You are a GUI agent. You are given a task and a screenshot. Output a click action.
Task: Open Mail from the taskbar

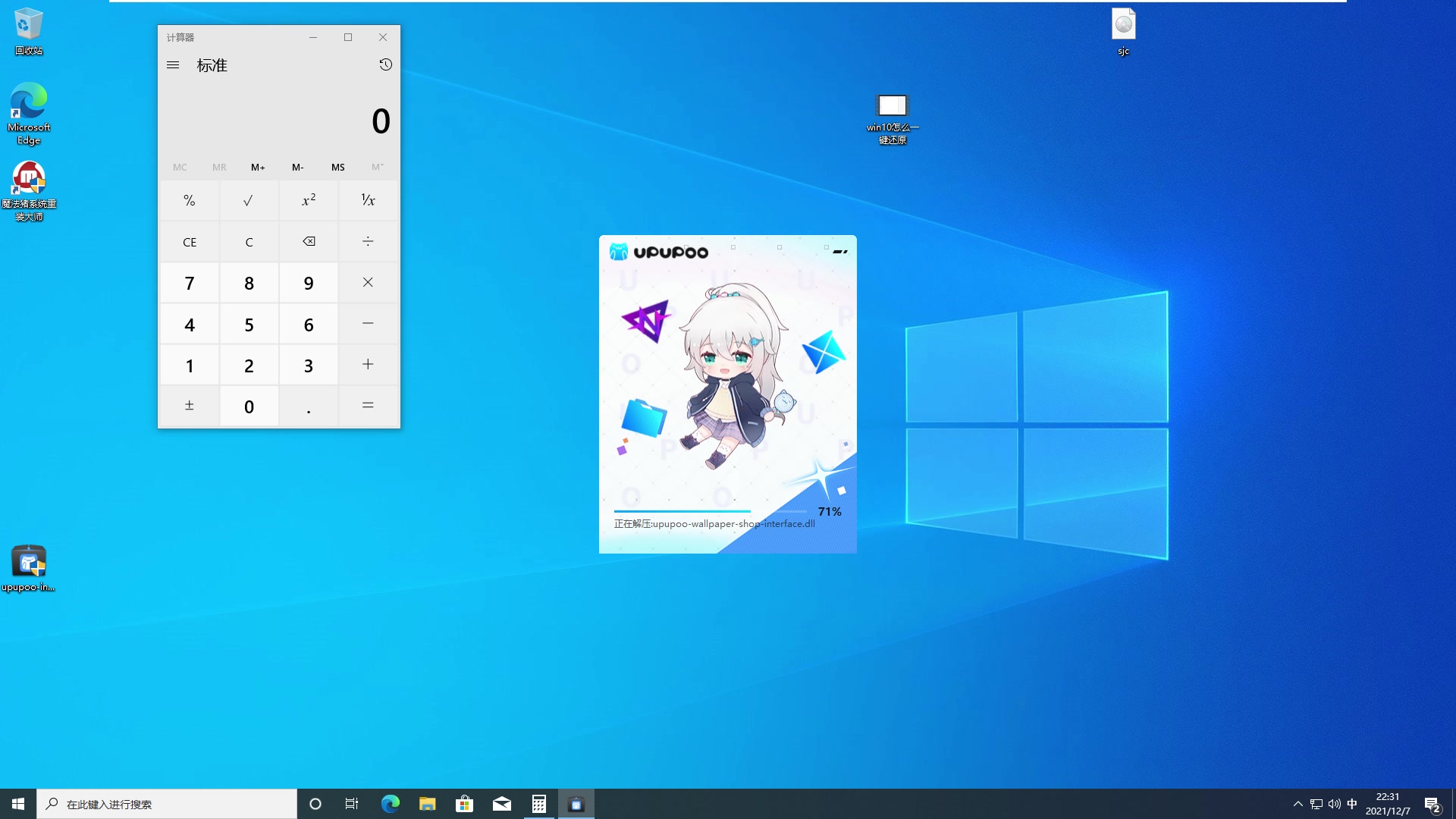pos(501,804)
